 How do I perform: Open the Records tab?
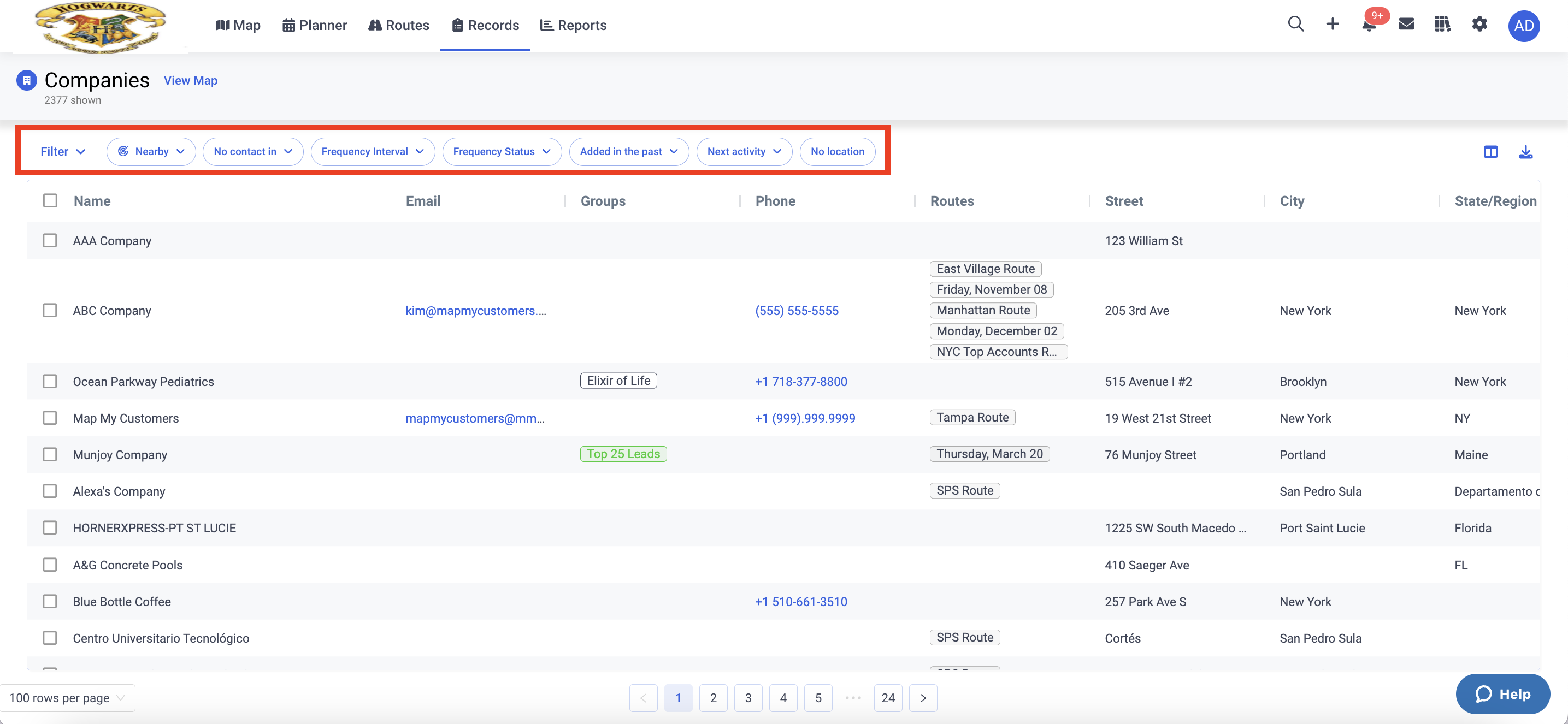(485, 25)
